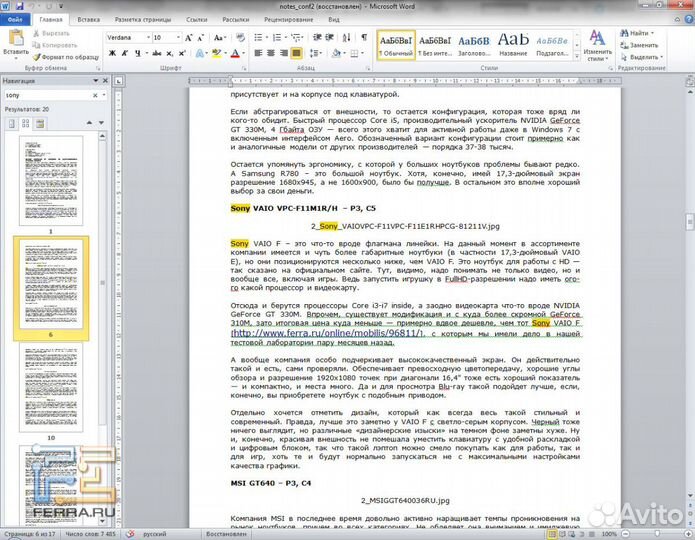Click the multilevel list icon
This screenshot has height=540, width=695.
coord(296,38)
